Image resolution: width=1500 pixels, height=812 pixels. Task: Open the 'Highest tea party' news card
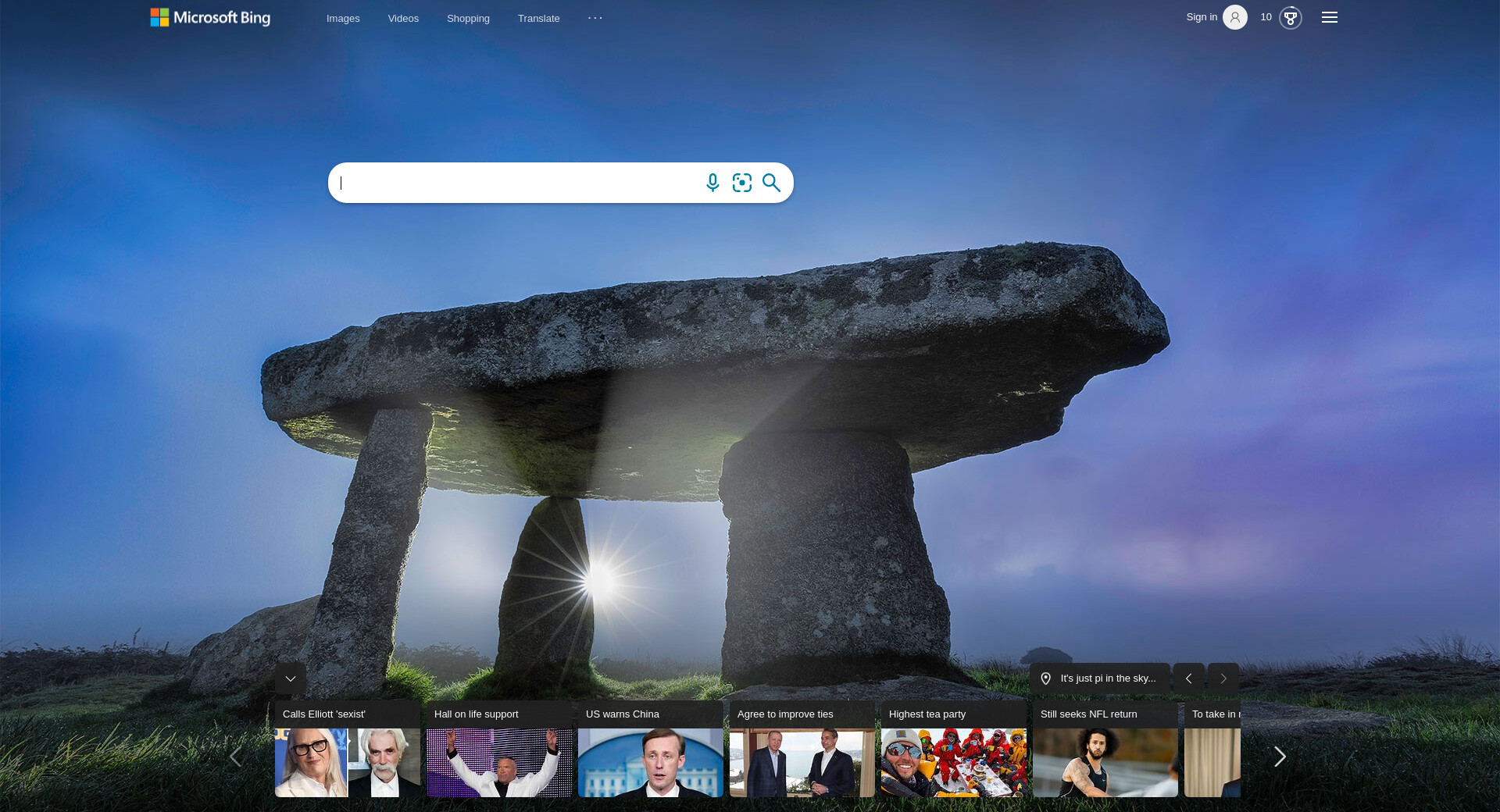(953, 750)
